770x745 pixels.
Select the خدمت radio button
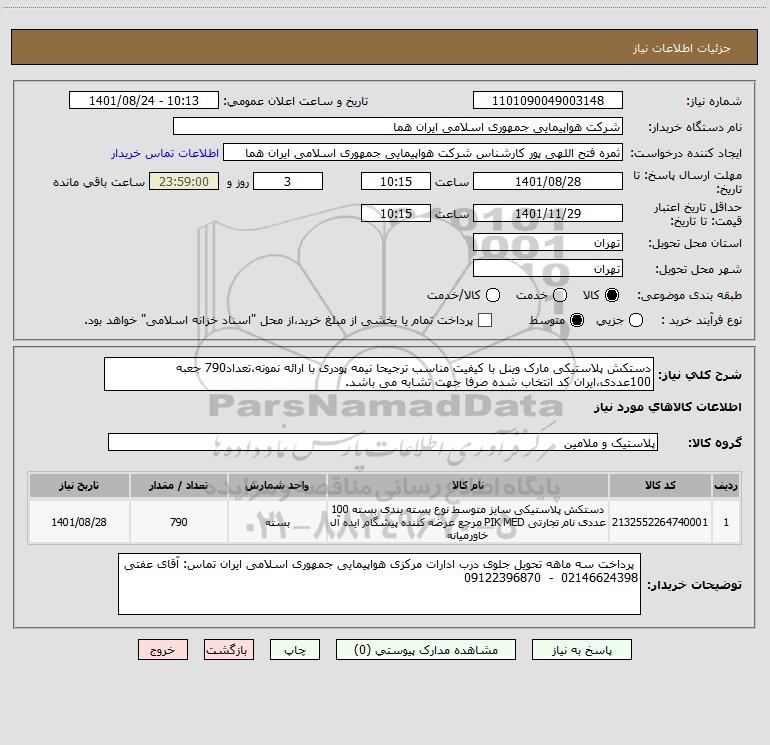point(560,295)
